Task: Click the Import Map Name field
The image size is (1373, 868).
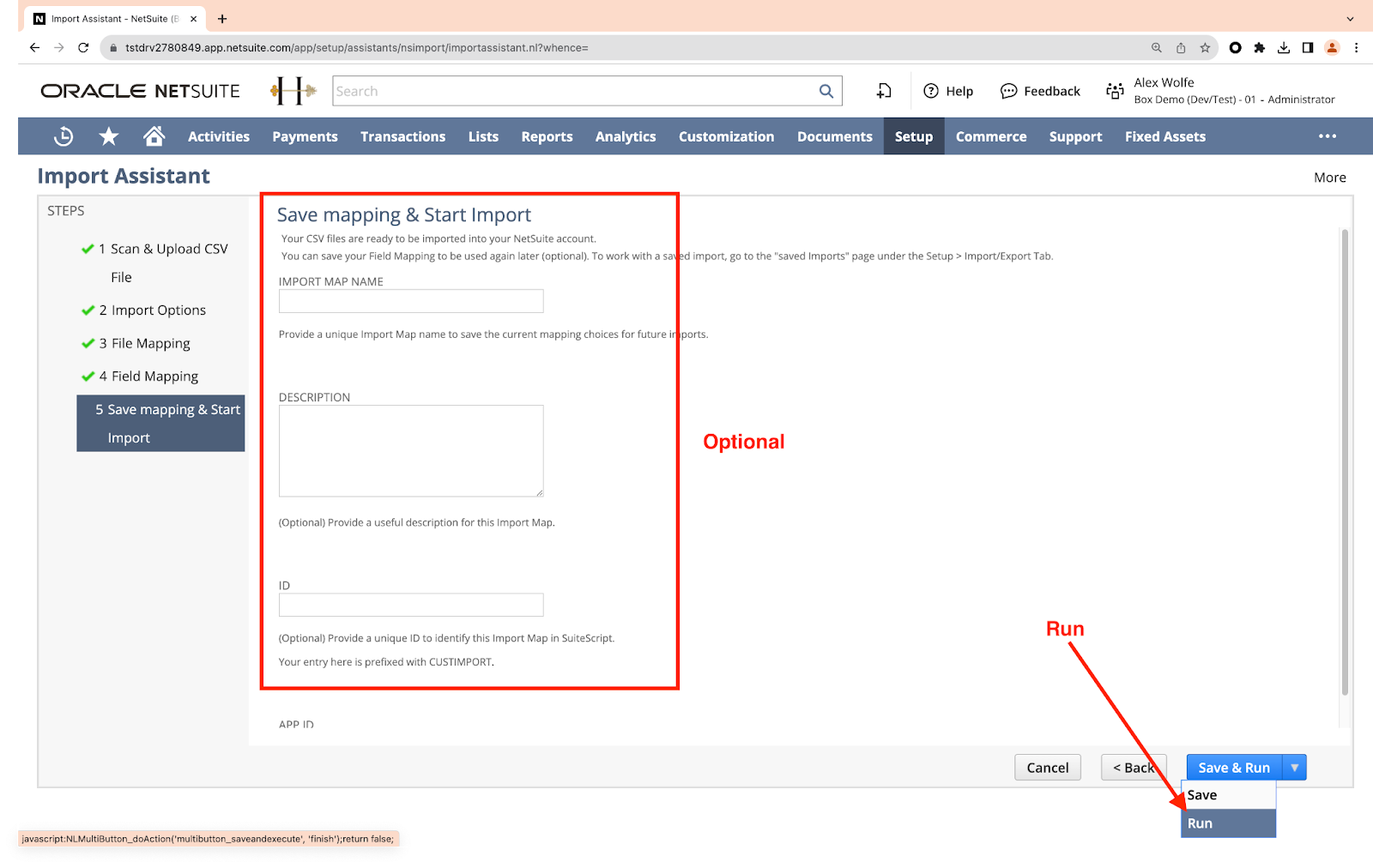Action: click(x=411, y=301)
